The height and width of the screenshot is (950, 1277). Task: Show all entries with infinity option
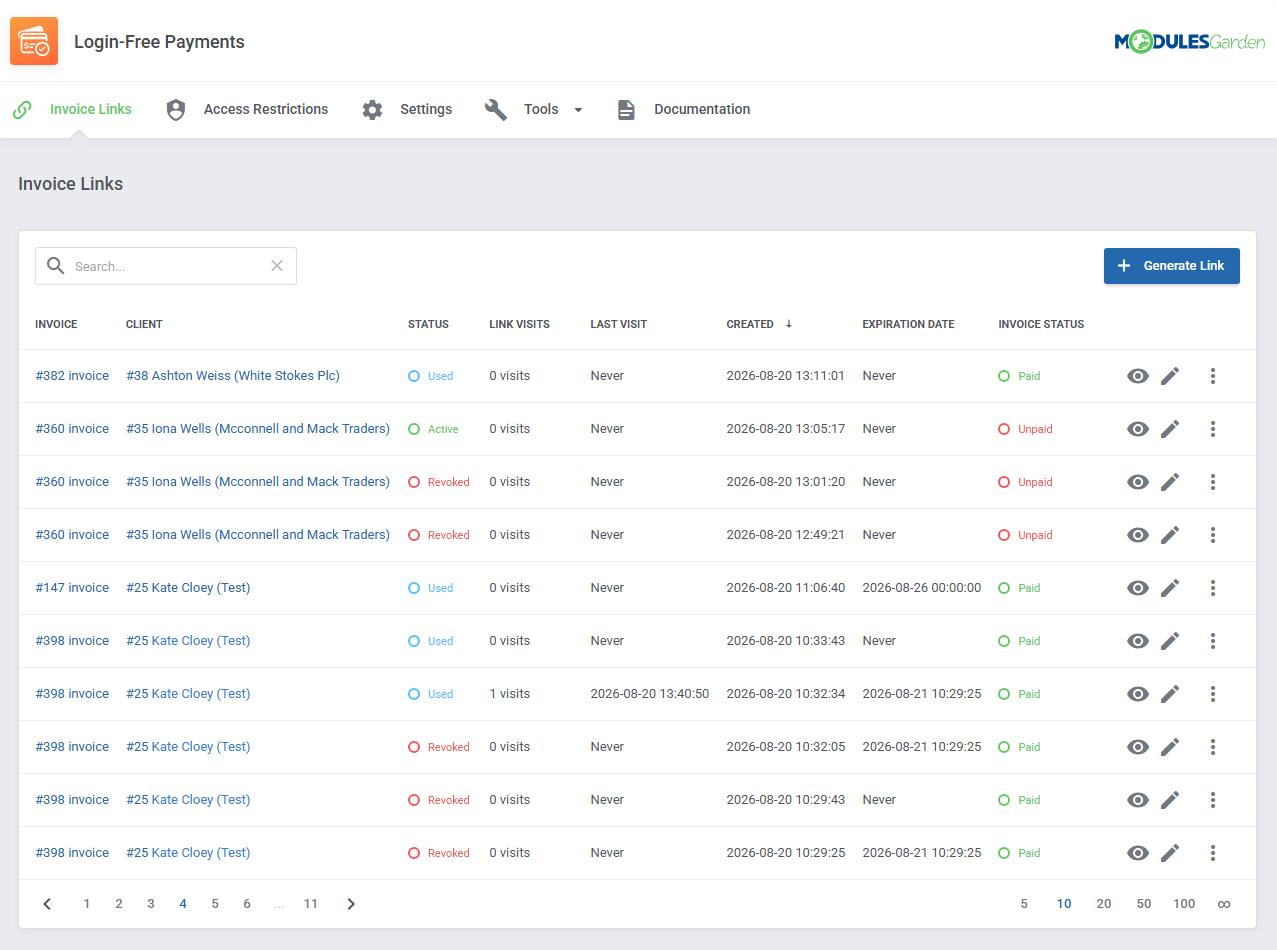[1224, 904]
